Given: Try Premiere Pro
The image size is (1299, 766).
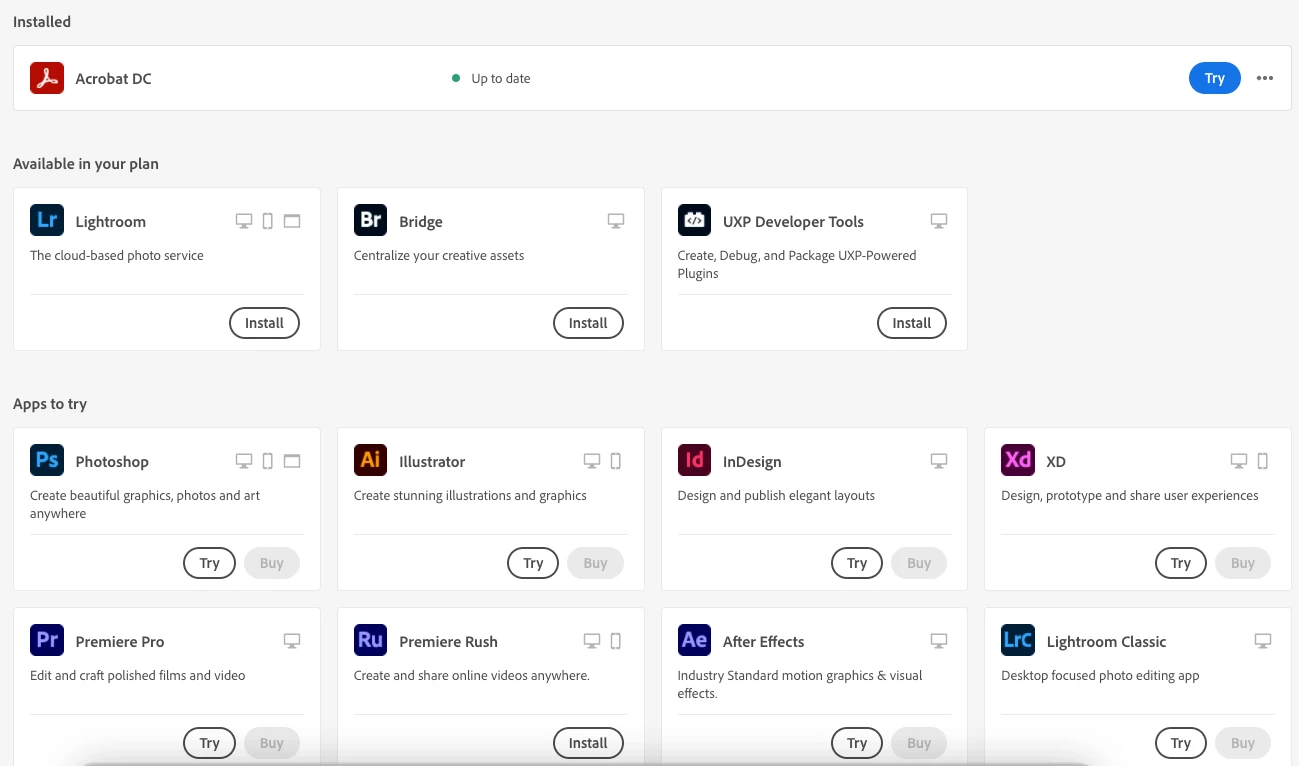Looking at the screenshot, I should tap(209, 743).
